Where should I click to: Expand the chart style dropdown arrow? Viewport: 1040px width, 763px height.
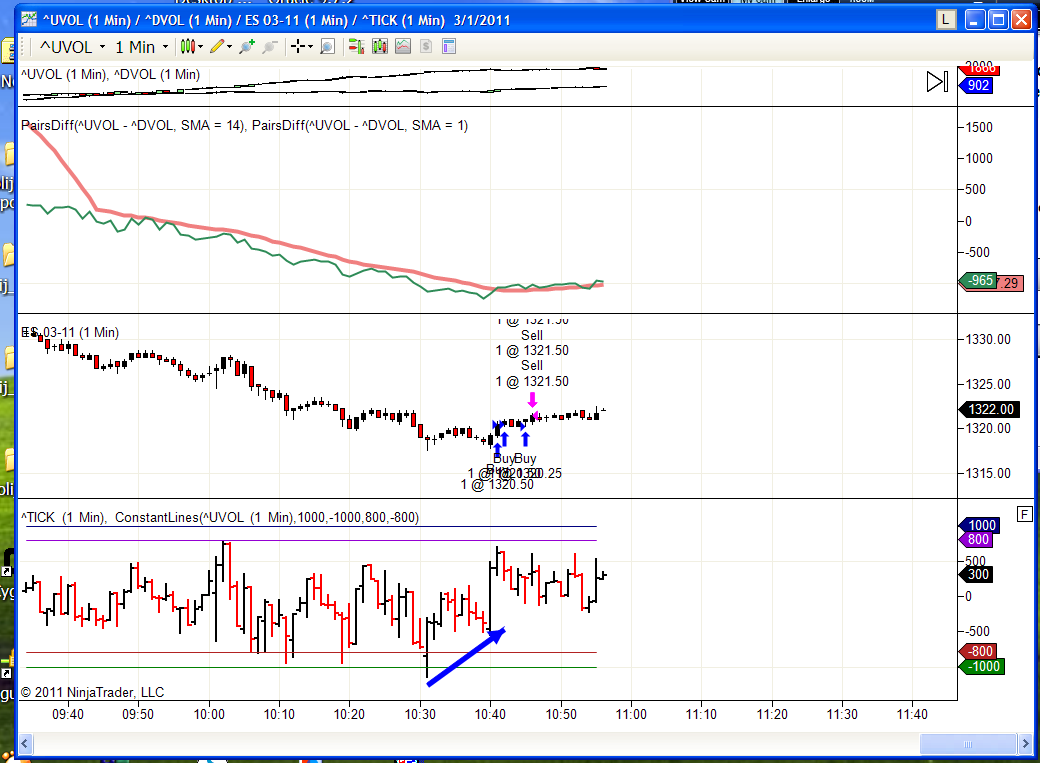[x=200, y=47]
